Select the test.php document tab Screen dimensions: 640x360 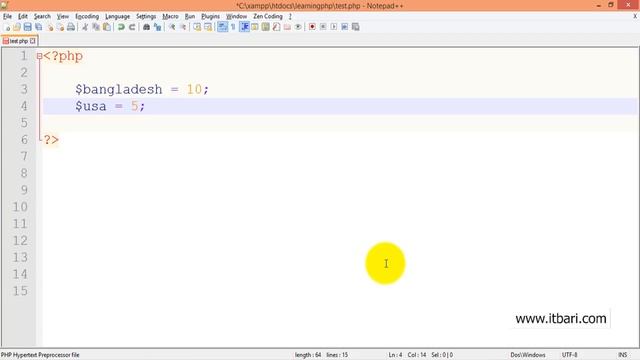pos(18,41)
